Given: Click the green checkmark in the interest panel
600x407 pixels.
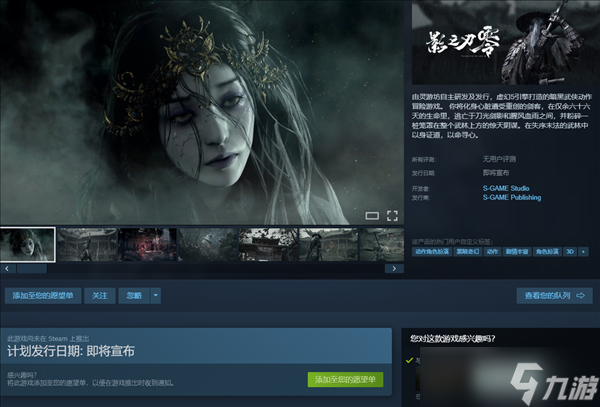Looking at the screenshot, I should click(x=409, y=360).
